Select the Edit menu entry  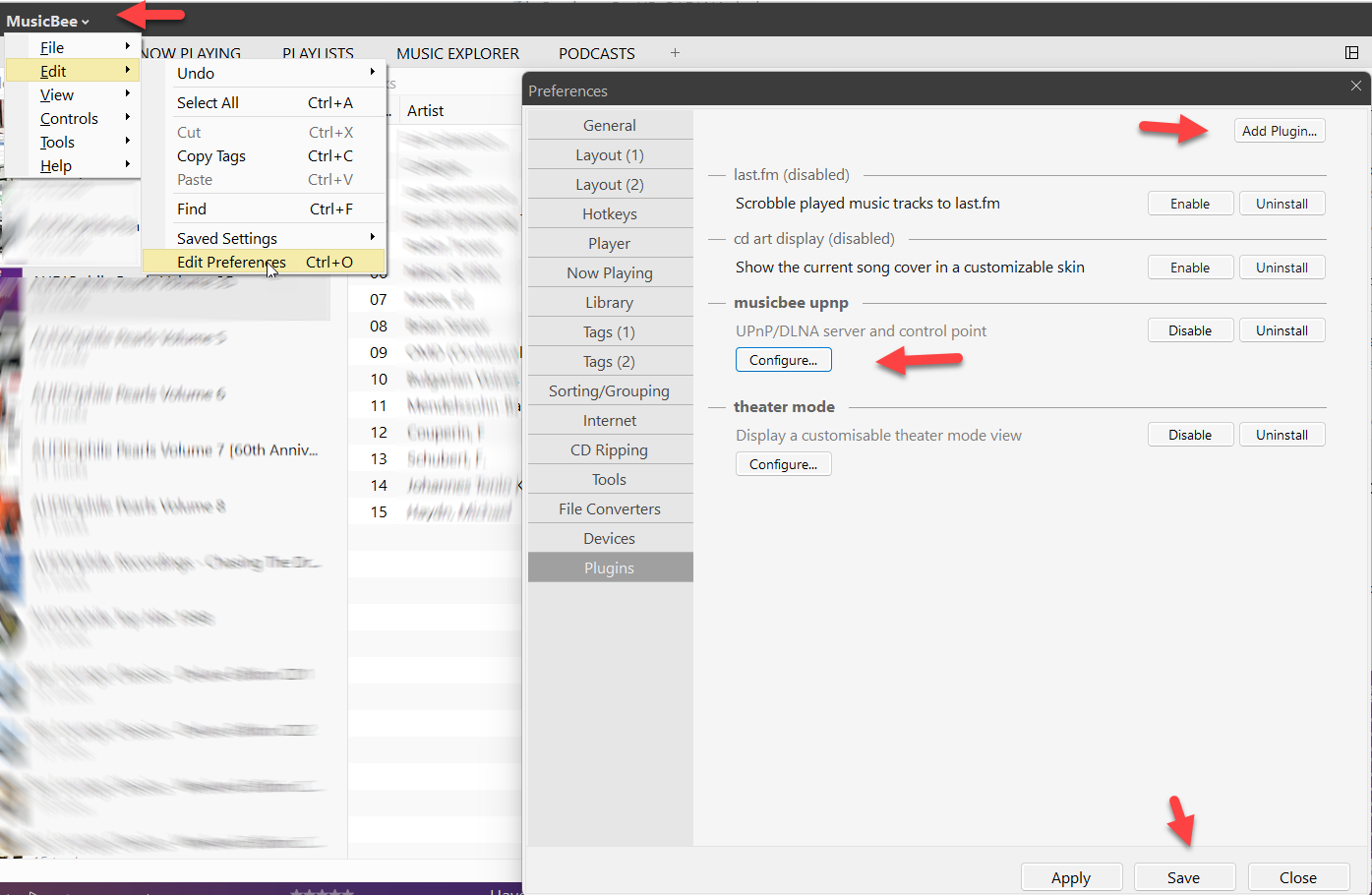(73, 71)
